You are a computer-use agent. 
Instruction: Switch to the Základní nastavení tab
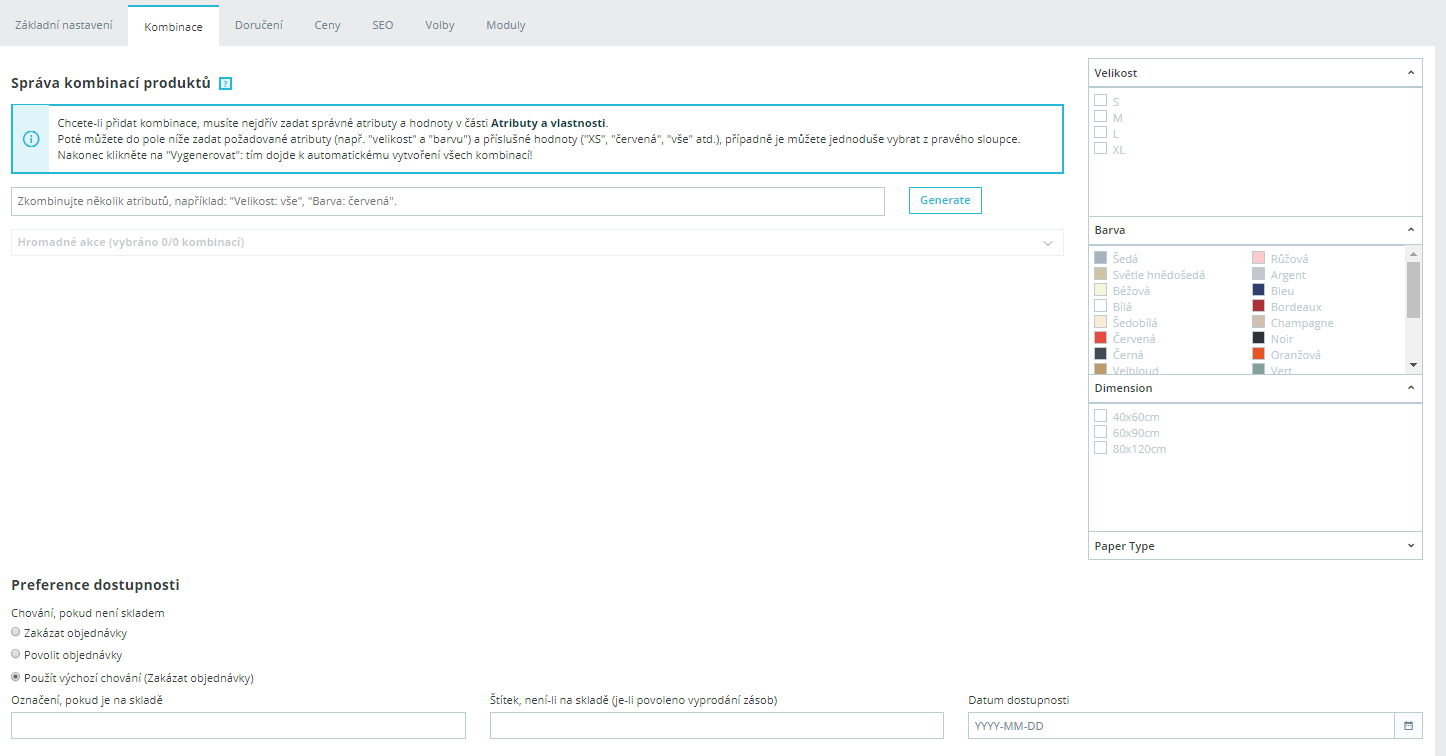pyautogui.click(x=64, y=25)
